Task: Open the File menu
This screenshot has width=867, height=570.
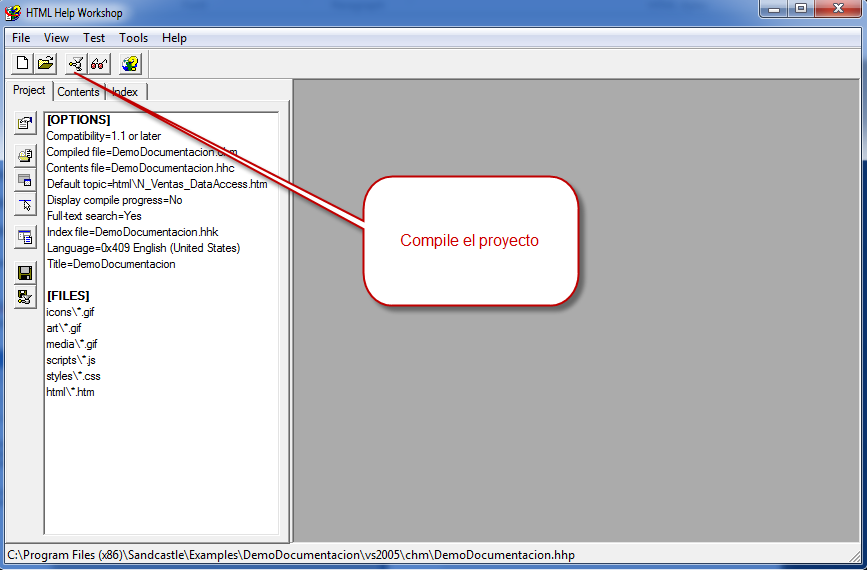Action: click(21, 38)
